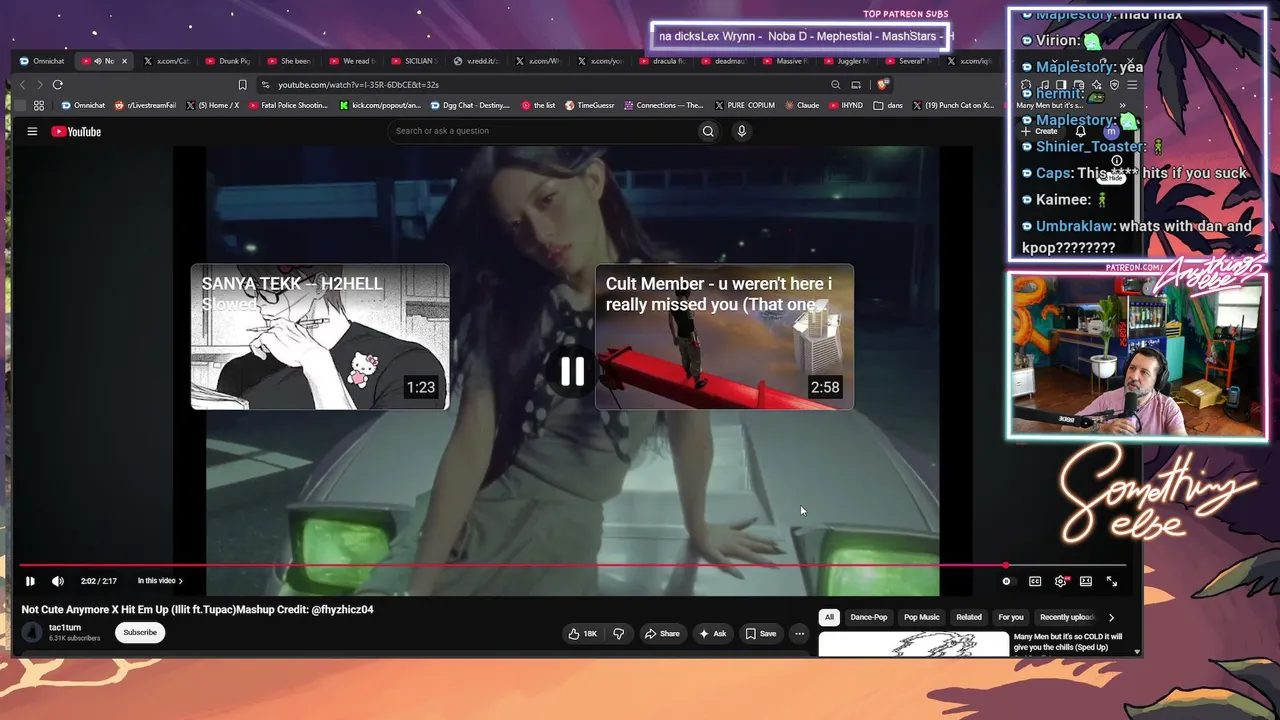This screenshot has width=1280, height=720.
Task: Play suggested video 'Cult Member - u weren't here'
Action: [724, 337]
